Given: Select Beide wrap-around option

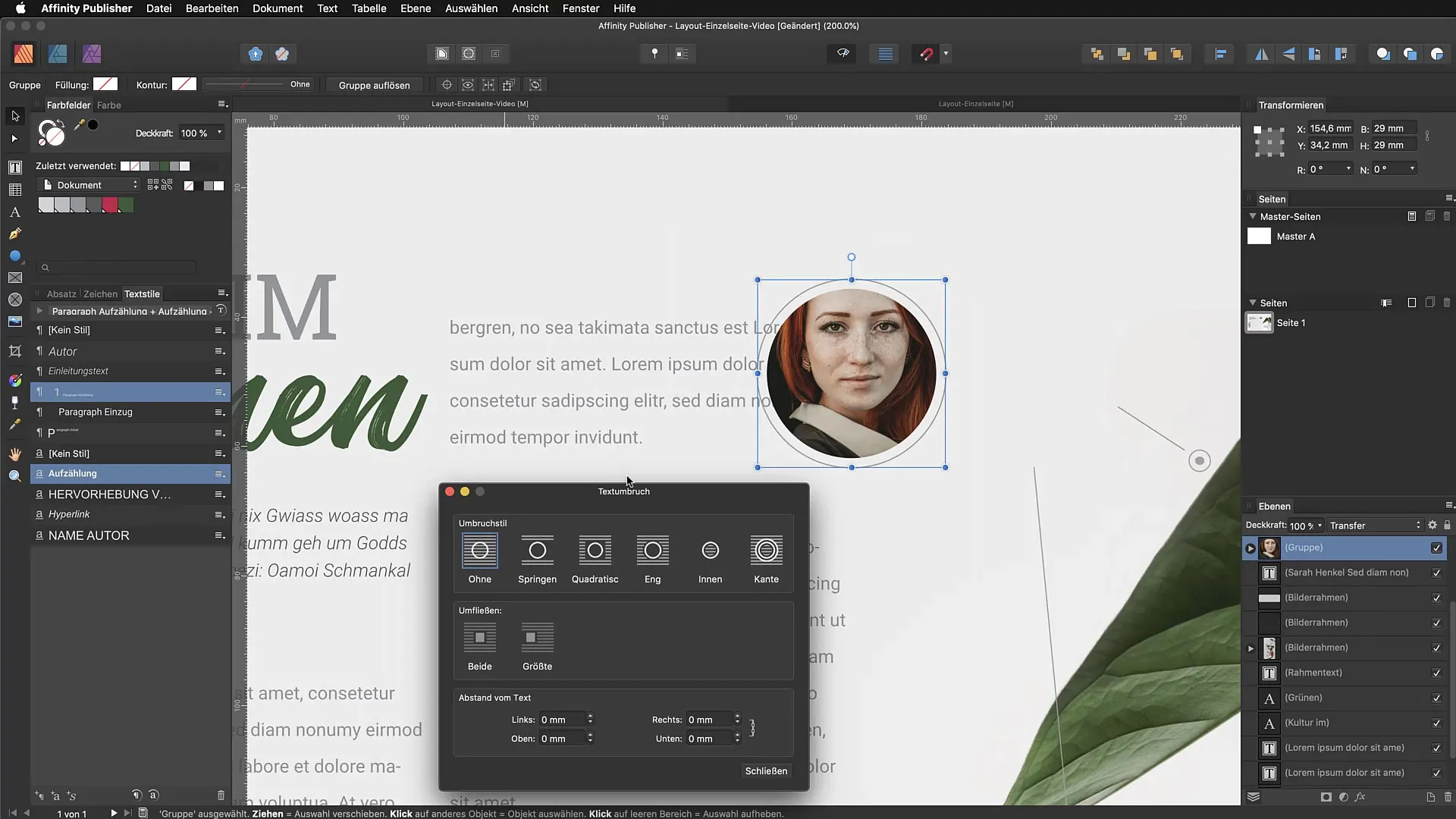Looking at the screenshot, I should pos(480,646).
